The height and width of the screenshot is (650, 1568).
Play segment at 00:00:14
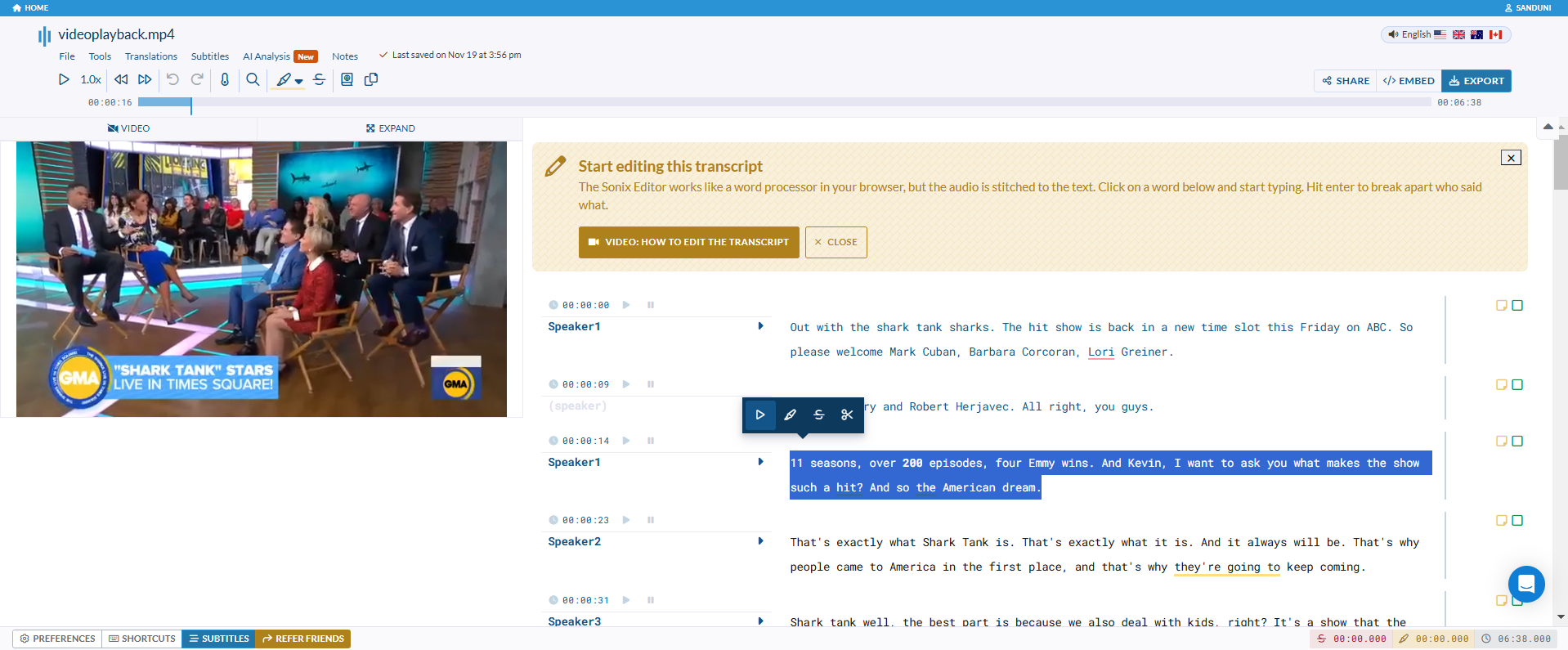tap(626, 441)
